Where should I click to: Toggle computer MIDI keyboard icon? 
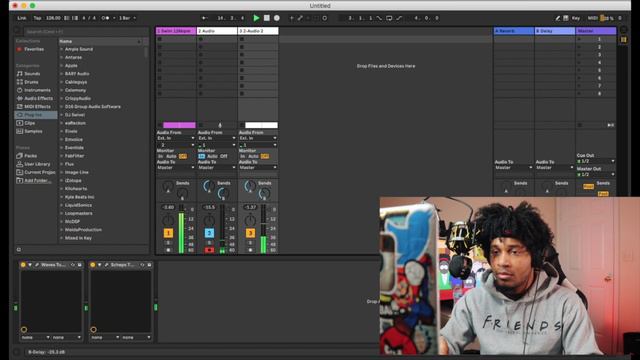coord(566,18)
